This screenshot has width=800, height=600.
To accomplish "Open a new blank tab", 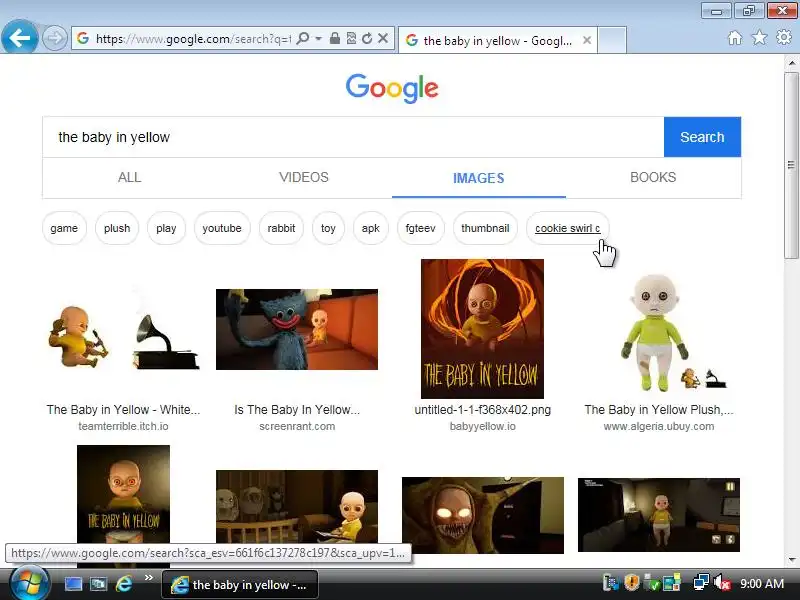I will [x=612, y=40].
